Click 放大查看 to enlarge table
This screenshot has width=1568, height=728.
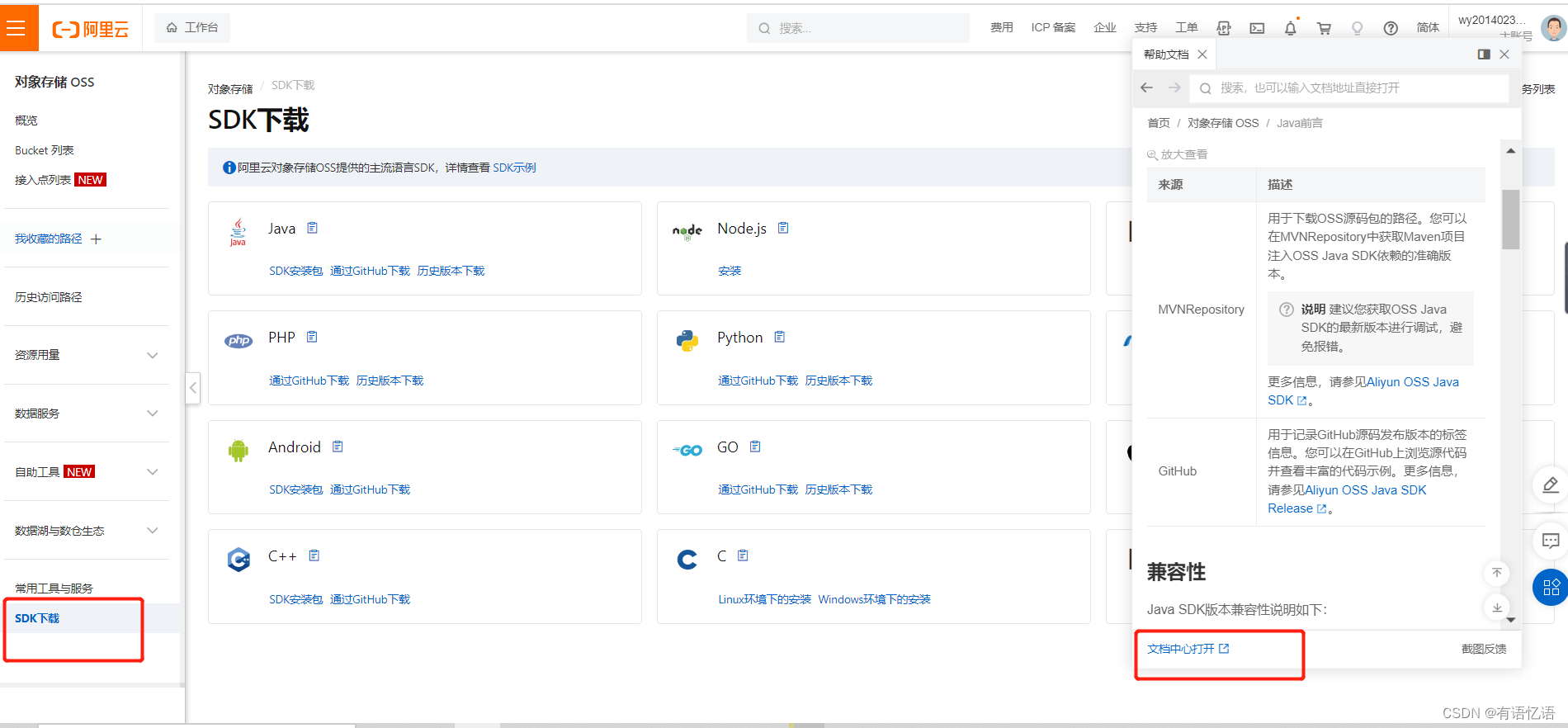pos(1178,154)
